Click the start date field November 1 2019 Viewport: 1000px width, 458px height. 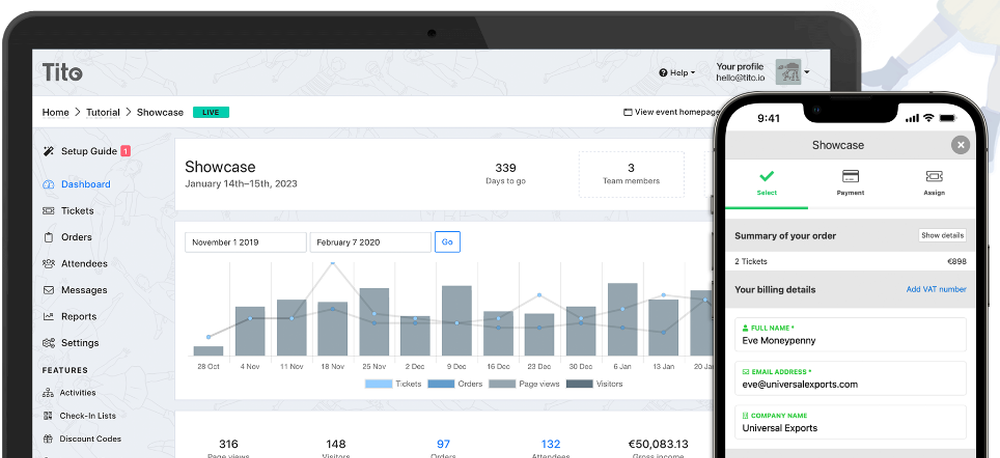pos(246,242)
